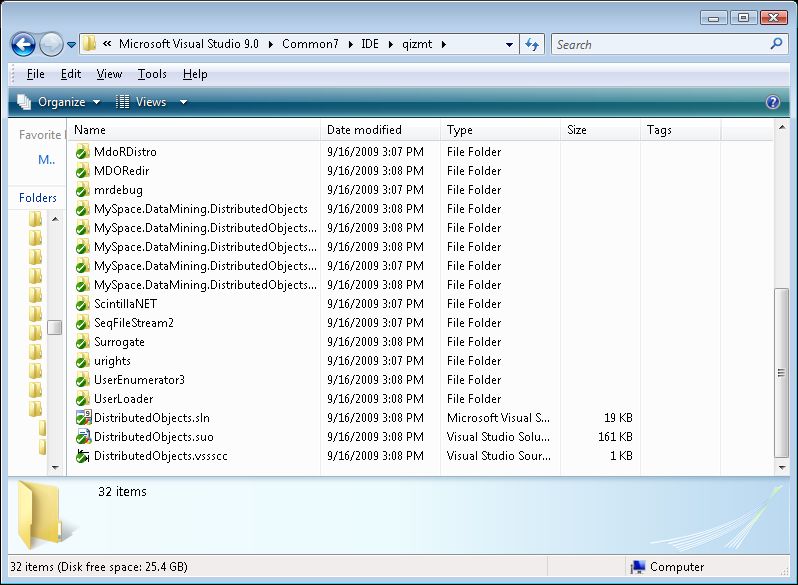Viewport: 798px width, 585px height.
Task: Click the file list scroll up arrow
Action: [782, 127]
